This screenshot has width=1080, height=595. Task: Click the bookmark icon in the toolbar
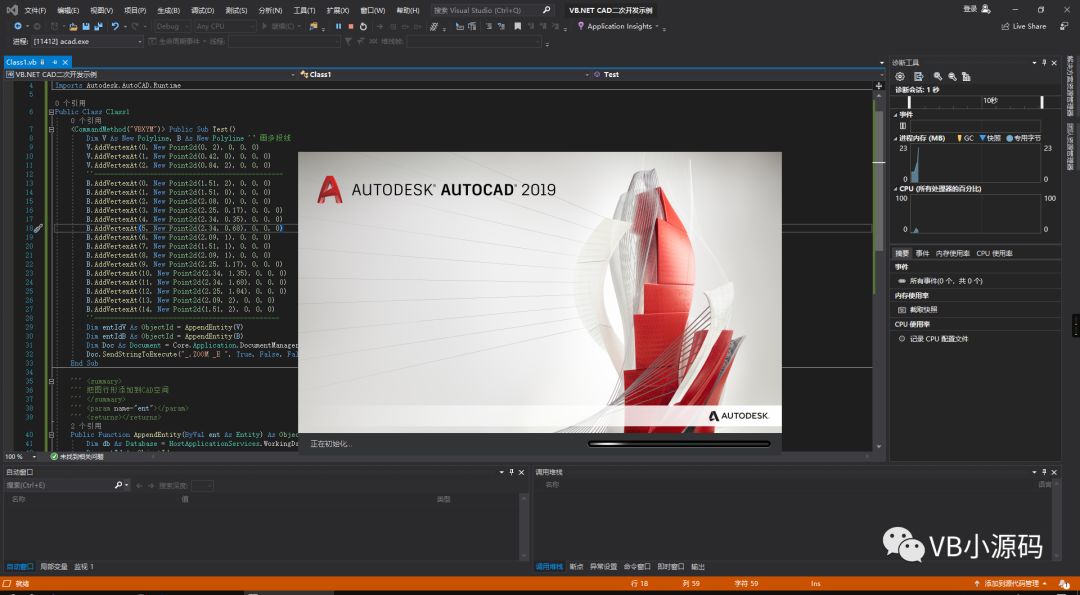pos(517,26)
